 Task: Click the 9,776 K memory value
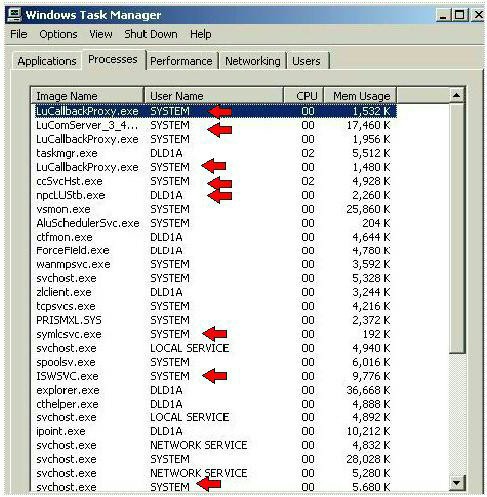coord(371,376)
